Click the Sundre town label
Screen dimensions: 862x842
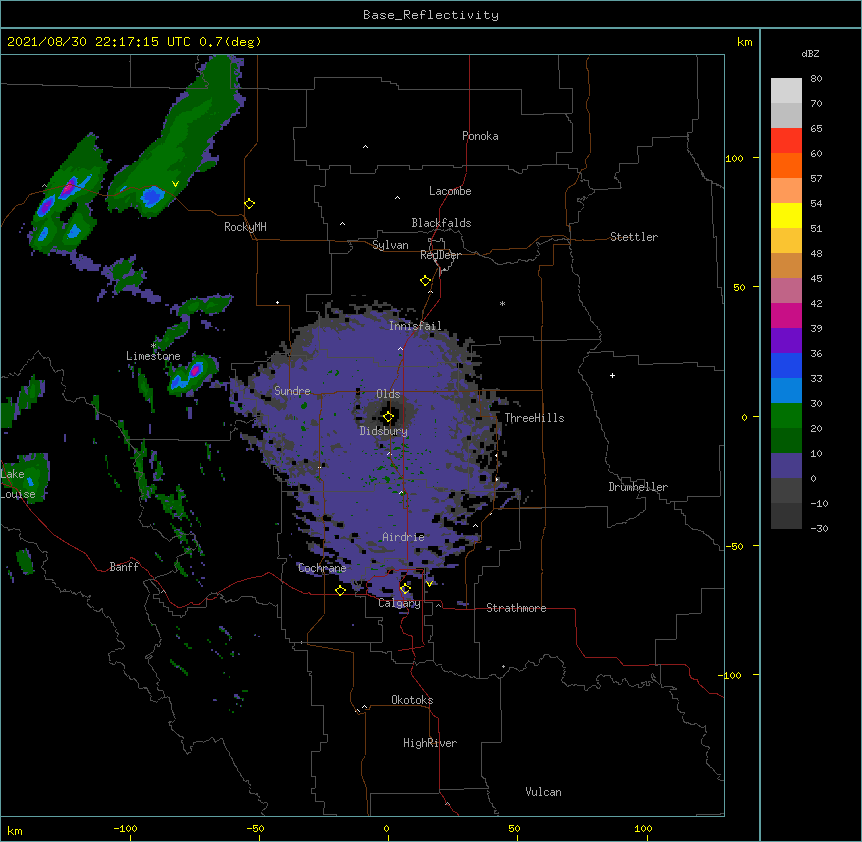(292, 391)
